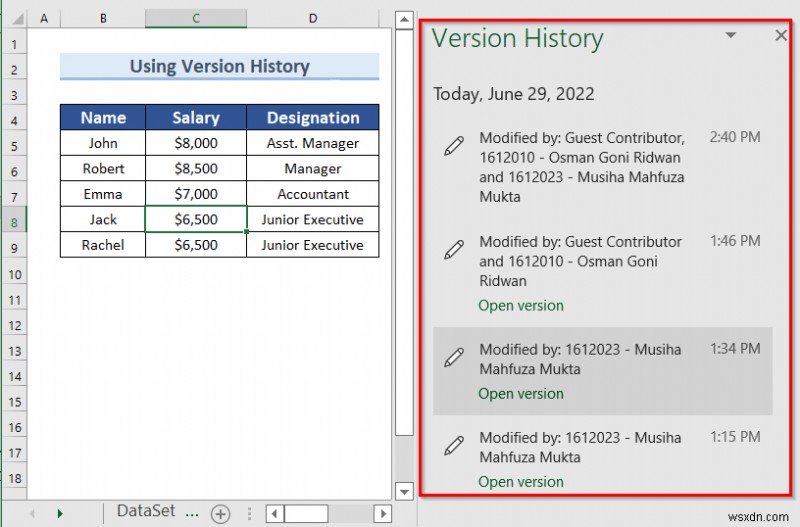Viewport: 800px width, 527px height.
Task: Add a new sheet with plus icon
Action: point(220,514)
